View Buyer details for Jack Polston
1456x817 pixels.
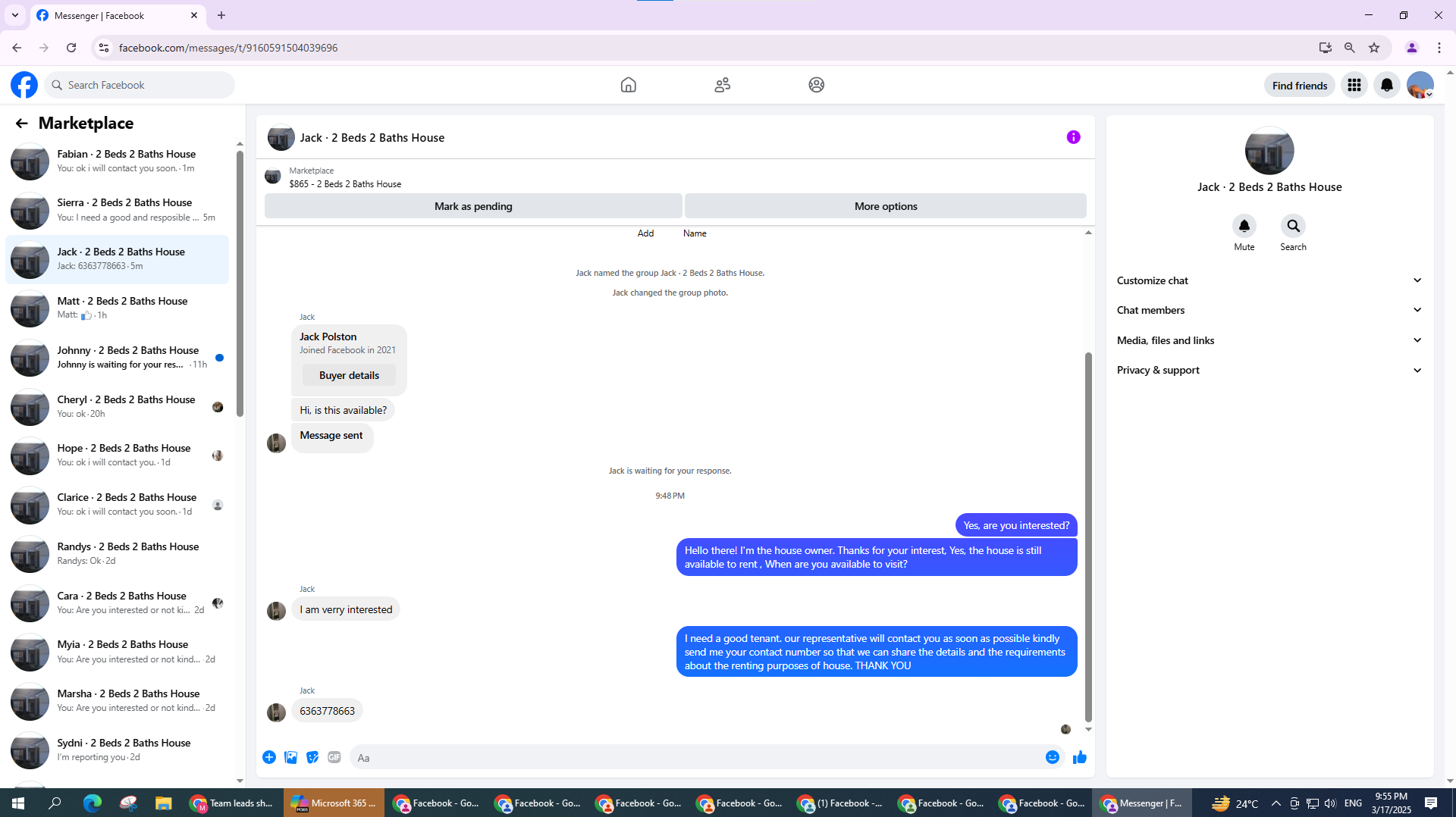pyautogui.click(x=349, y=375)
